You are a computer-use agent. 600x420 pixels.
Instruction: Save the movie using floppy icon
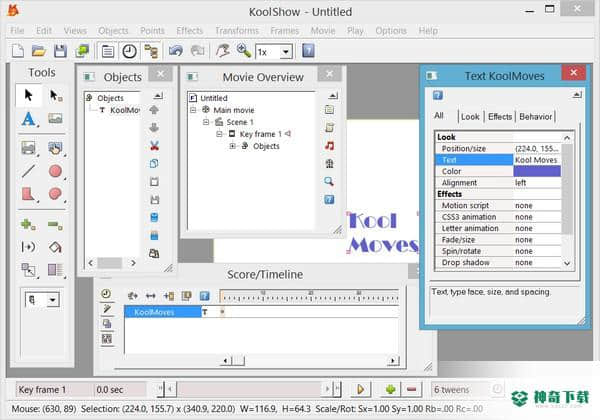click(x=60, y=51)
